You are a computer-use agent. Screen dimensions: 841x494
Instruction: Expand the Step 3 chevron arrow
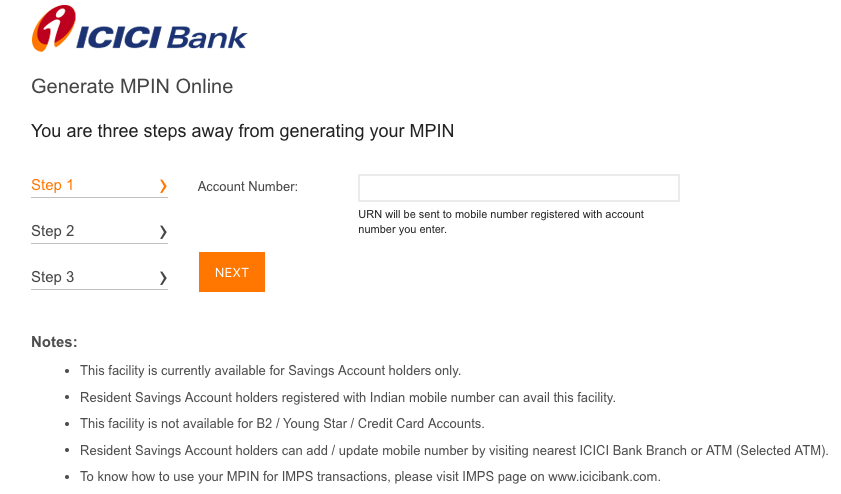click(x=163, y=278)
